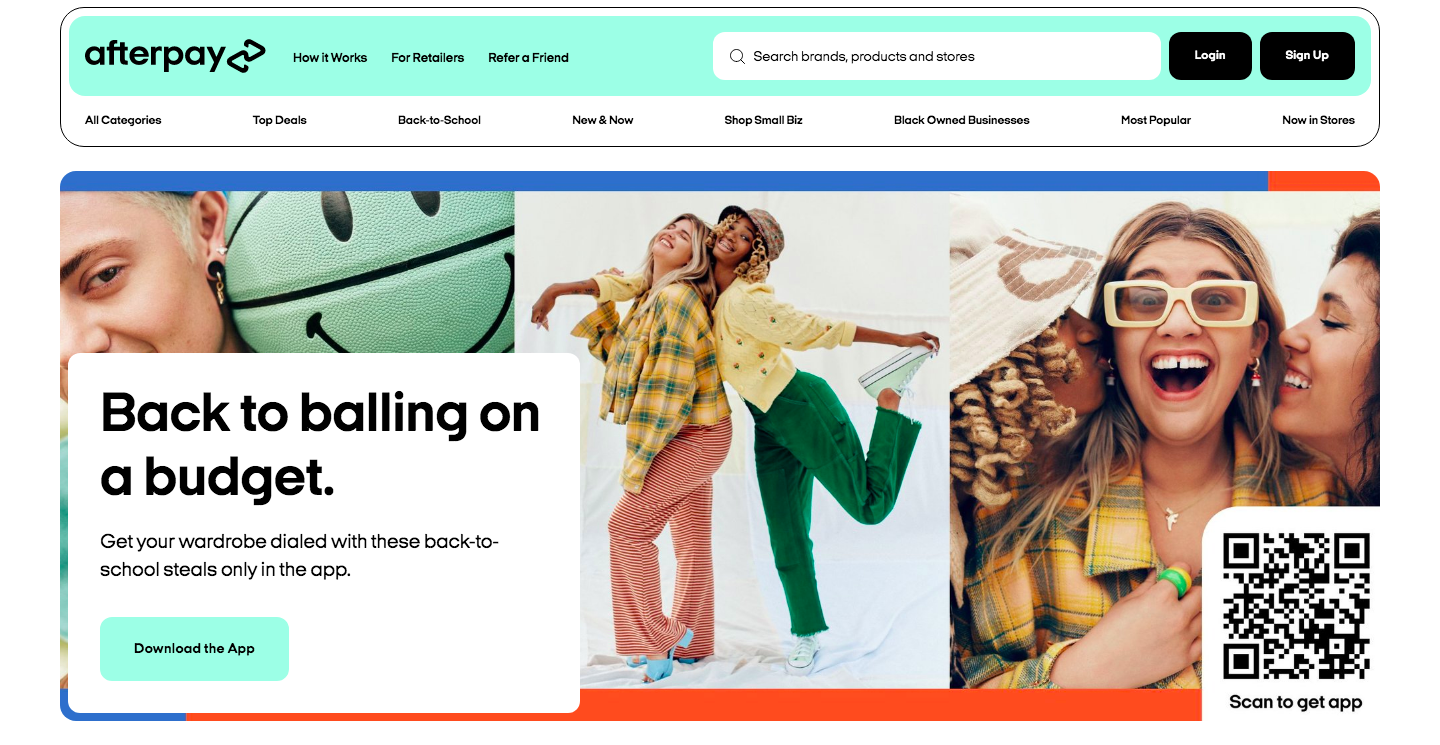
Task: Click the search magnifier icon
Action: (737, 57)
